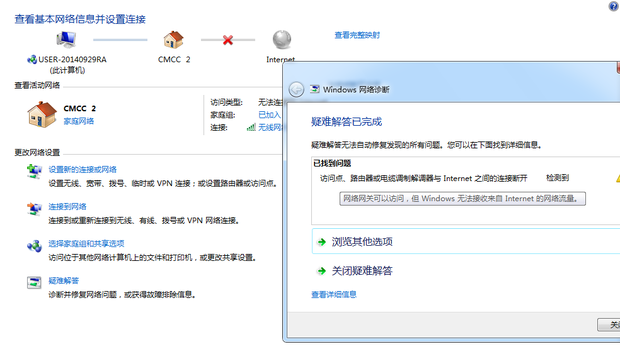Click the Internet globe icon

[x=282, y=40]
